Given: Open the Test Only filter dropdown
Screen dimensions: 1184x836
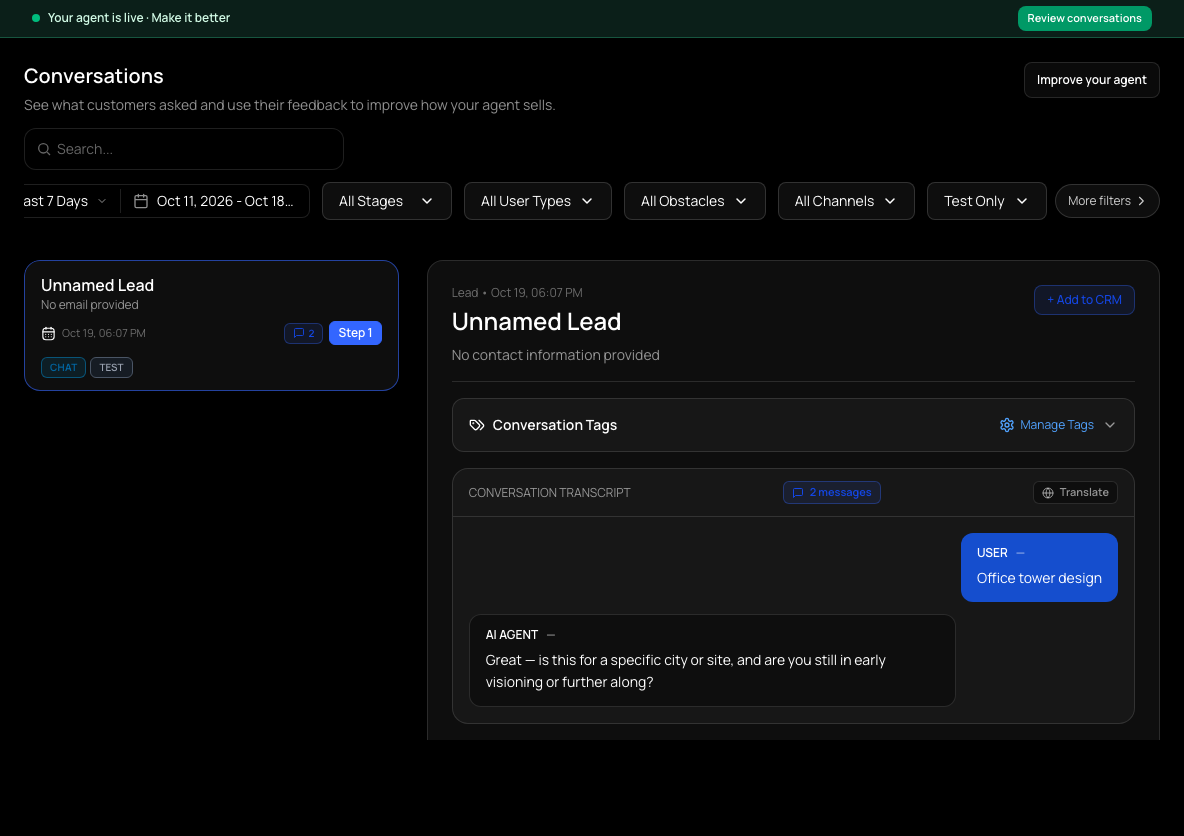Looking at the screenshot, I should click(x=986, y=201).
